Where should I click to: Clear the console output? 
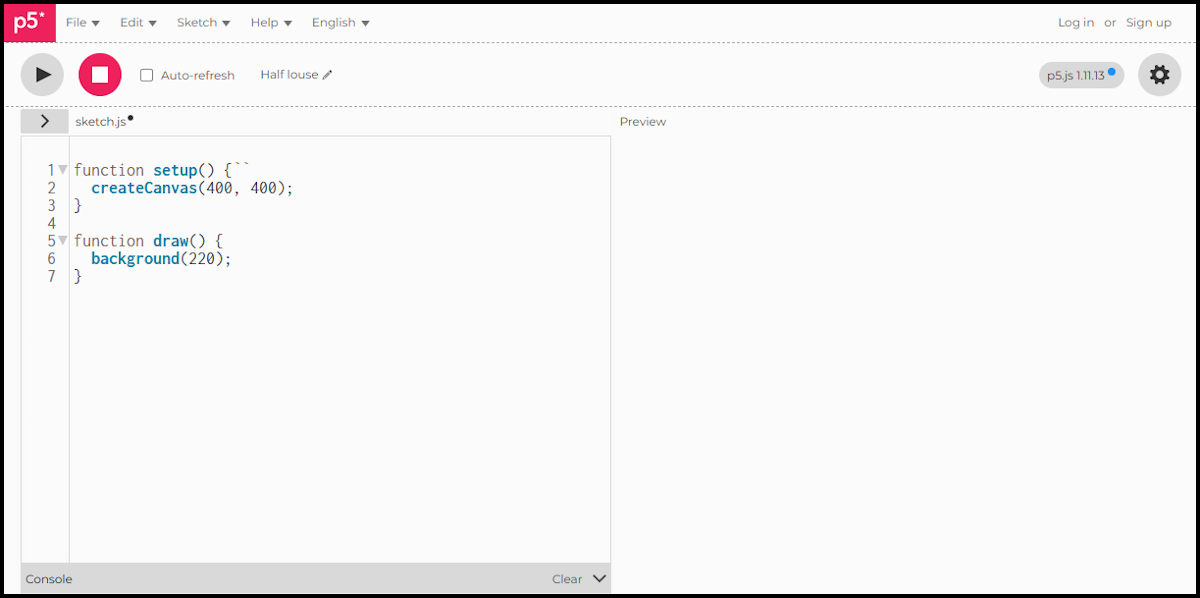(567, 579)
